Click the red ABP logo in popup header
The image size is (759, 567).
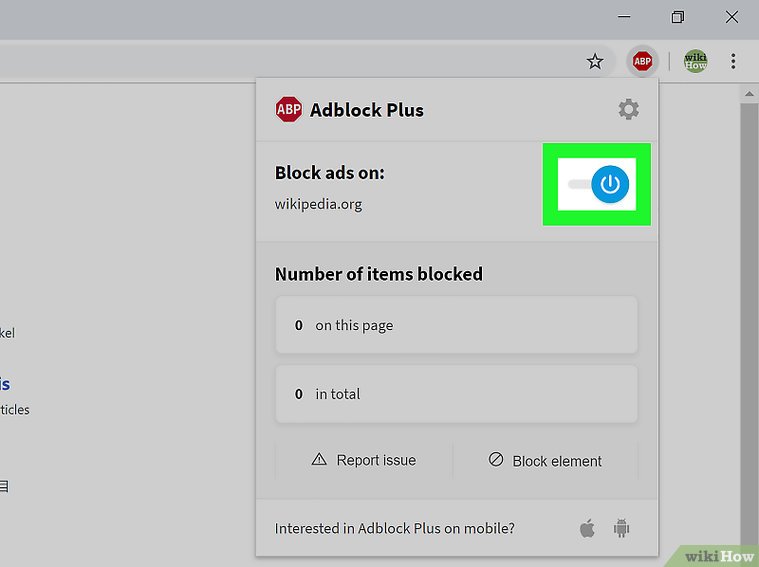pyautogui.click(x=288, y=109)
